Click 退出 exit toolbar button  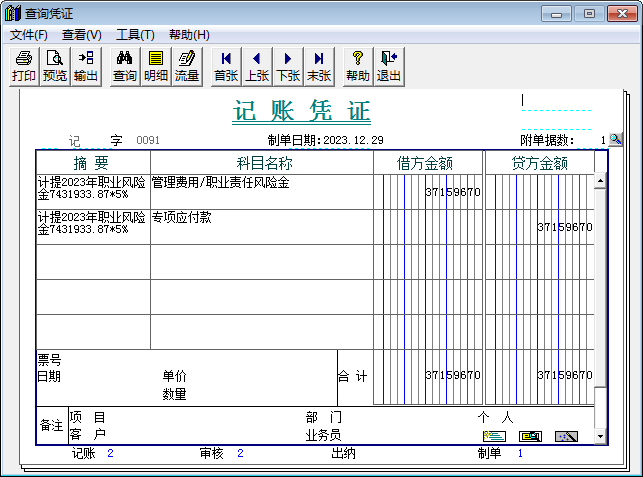389,66
